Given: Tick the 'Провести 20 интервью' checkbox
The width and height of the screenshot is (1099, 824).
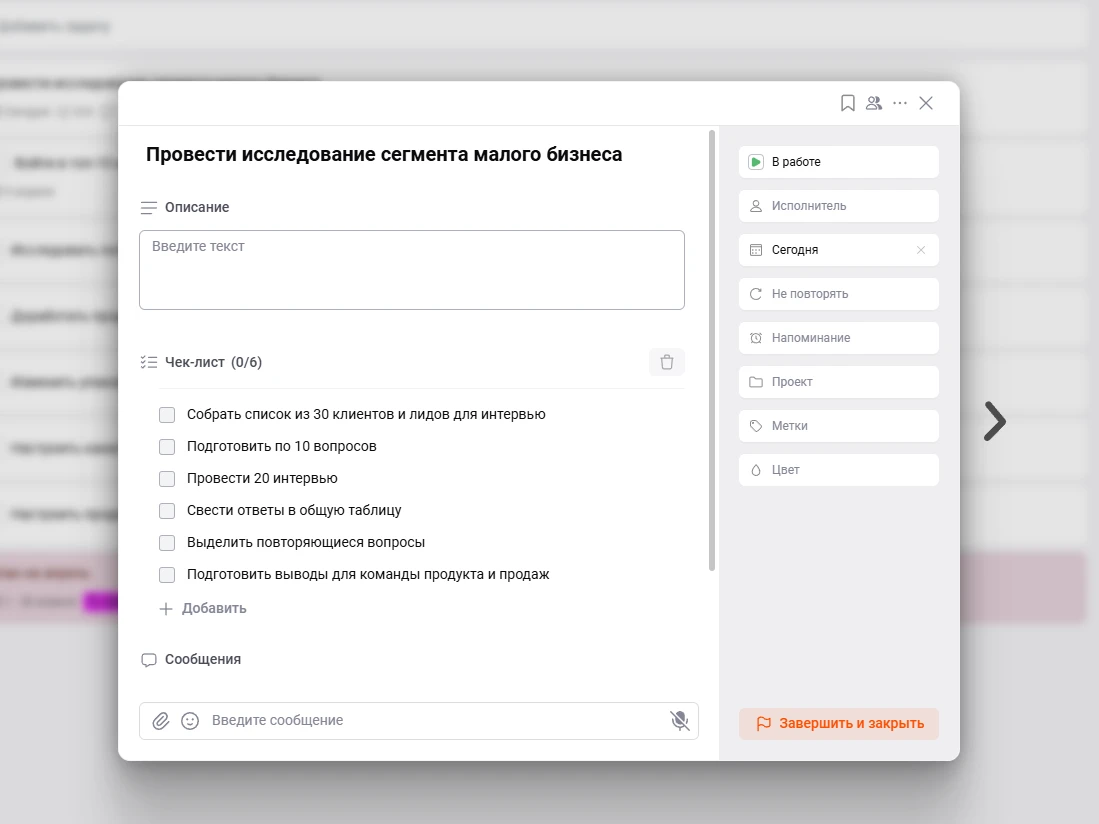Looking at the screenshot, I should (x=167, y=478).
